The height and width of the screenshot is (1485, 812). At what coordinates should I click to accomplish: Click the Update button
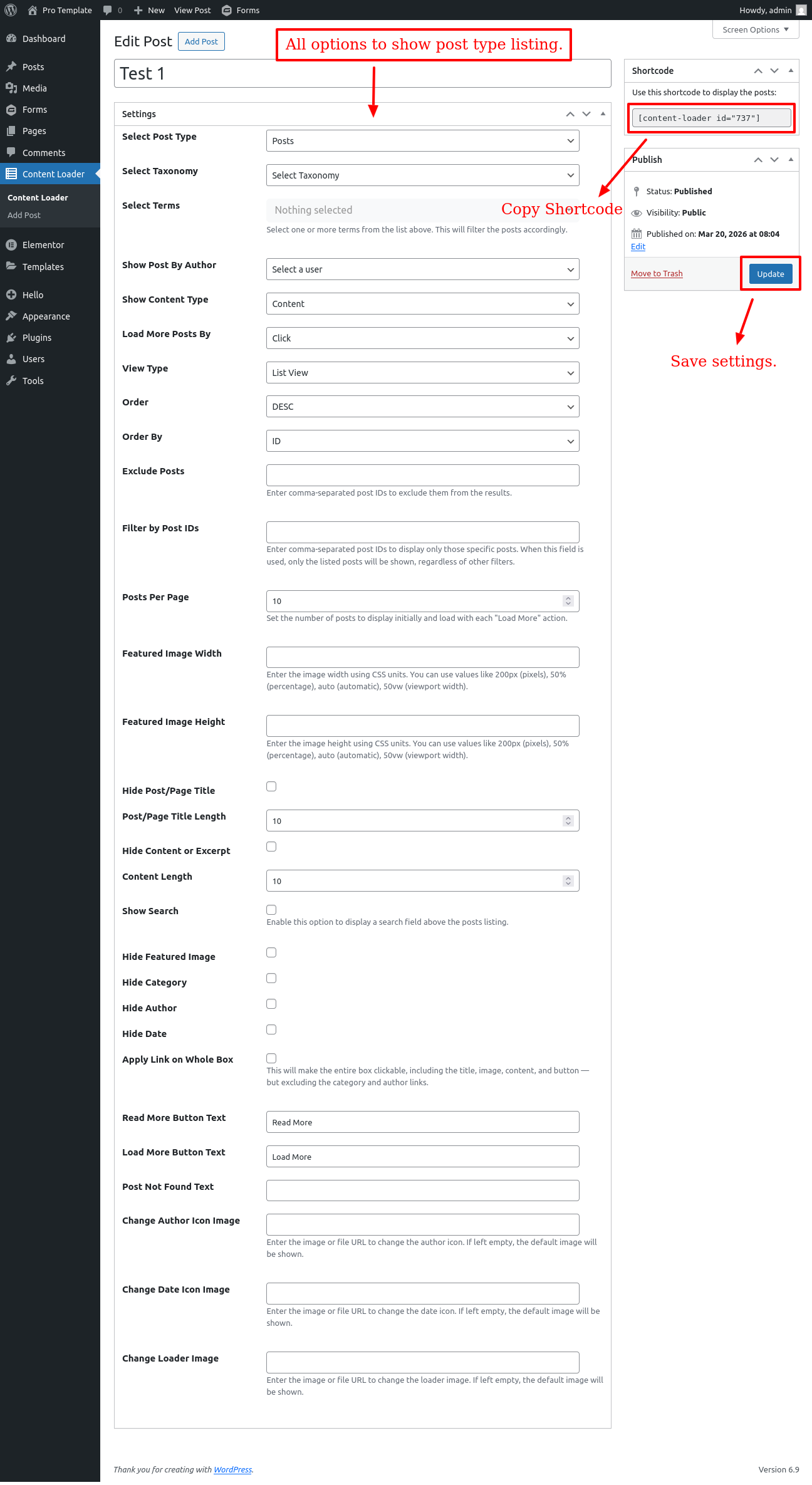coord(771,274)
